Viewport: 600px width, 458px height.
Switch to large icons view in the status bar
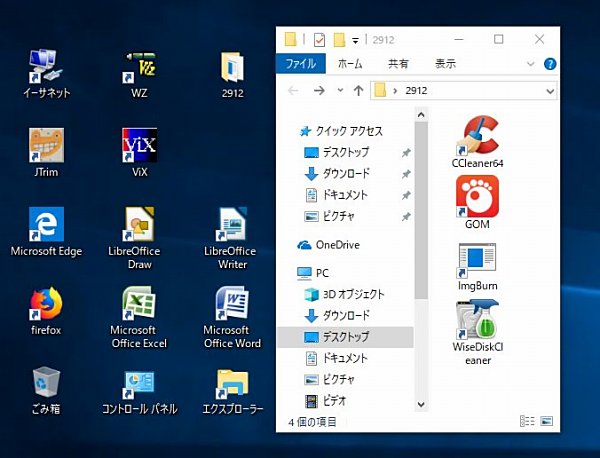click(546, 421)
